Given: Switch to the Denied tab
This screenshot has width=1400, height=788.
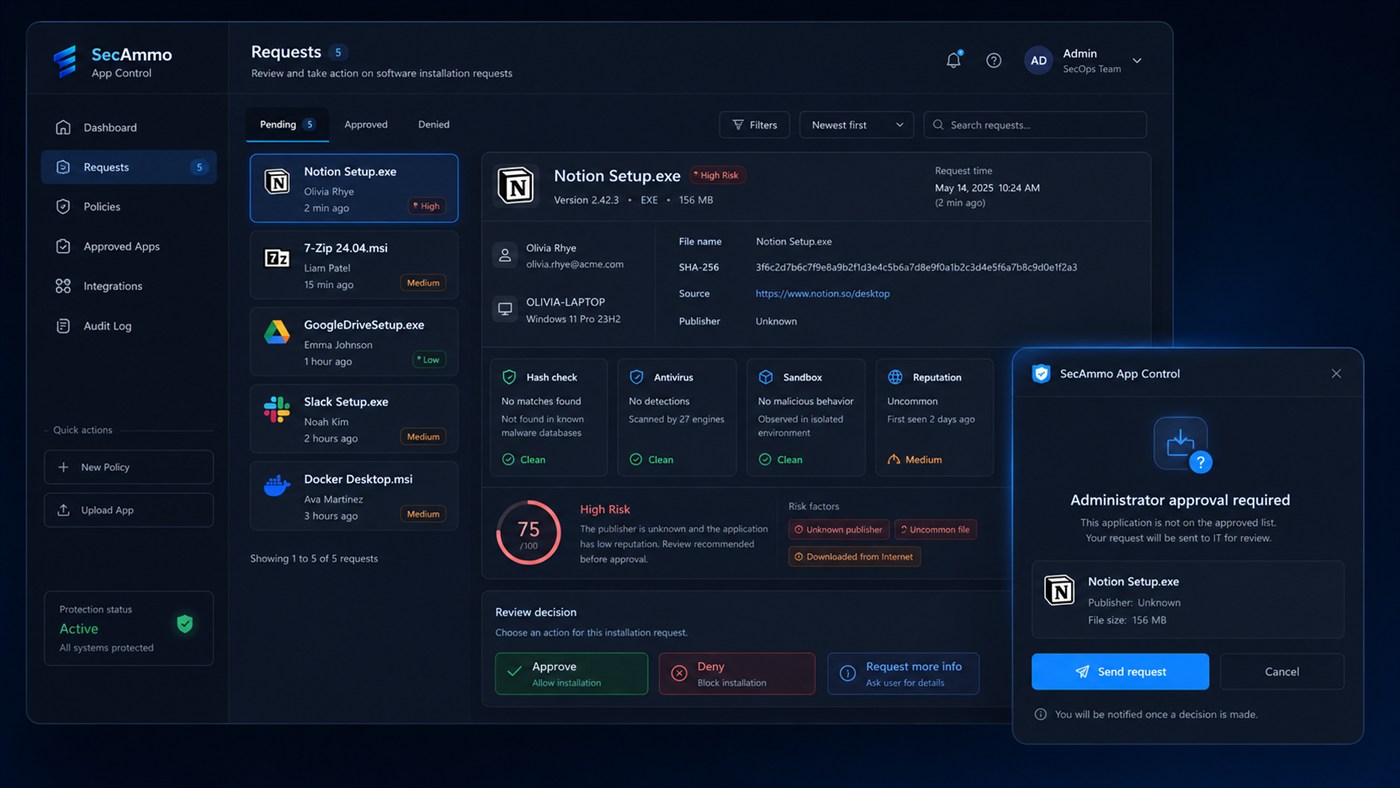Looking at the screenshot, I should click(434, 125).
